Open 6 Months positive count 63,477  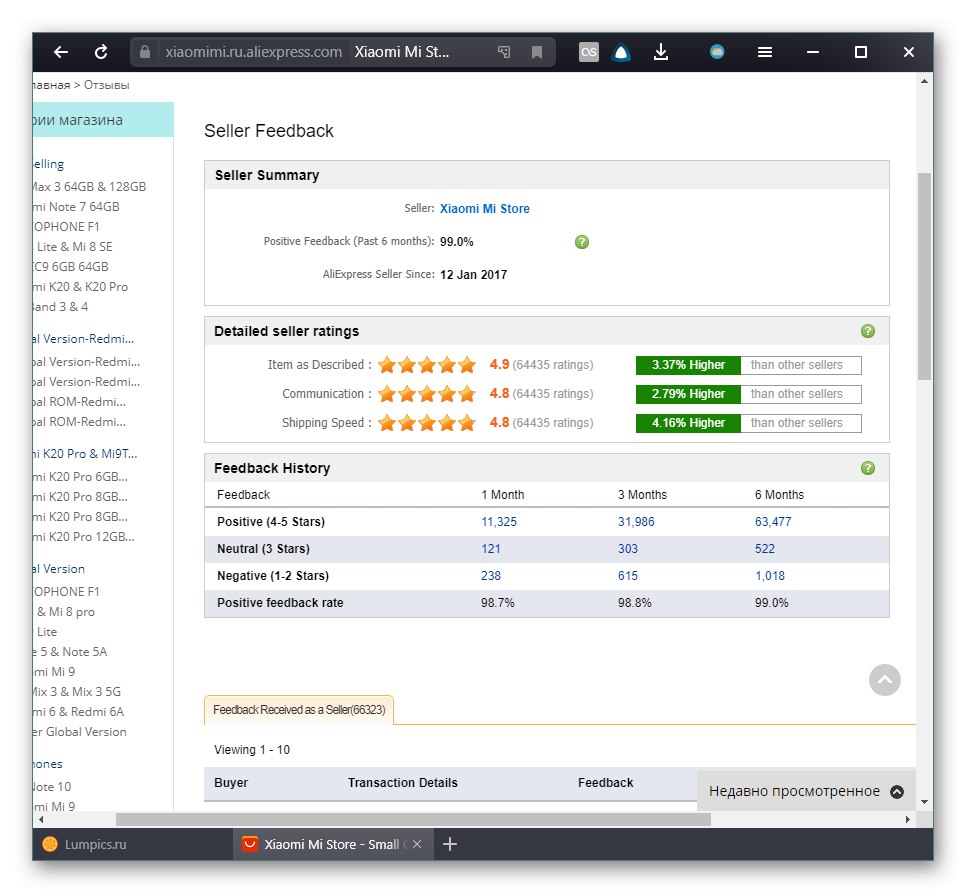click(x=773, y=522)
